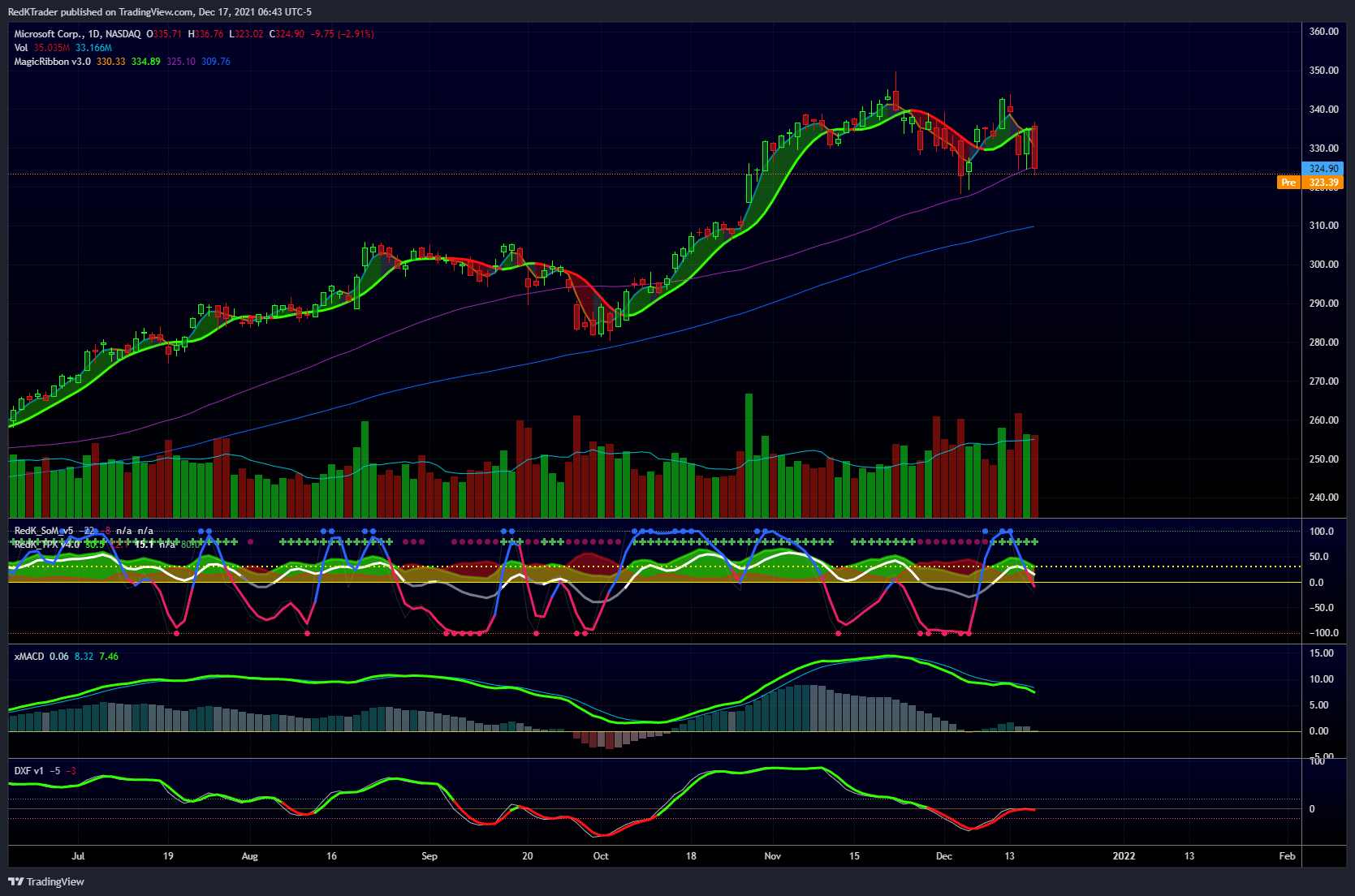The image size is (1355, 896).
Task: Click the 270.00 price axis label
Action: point(1324,381)
